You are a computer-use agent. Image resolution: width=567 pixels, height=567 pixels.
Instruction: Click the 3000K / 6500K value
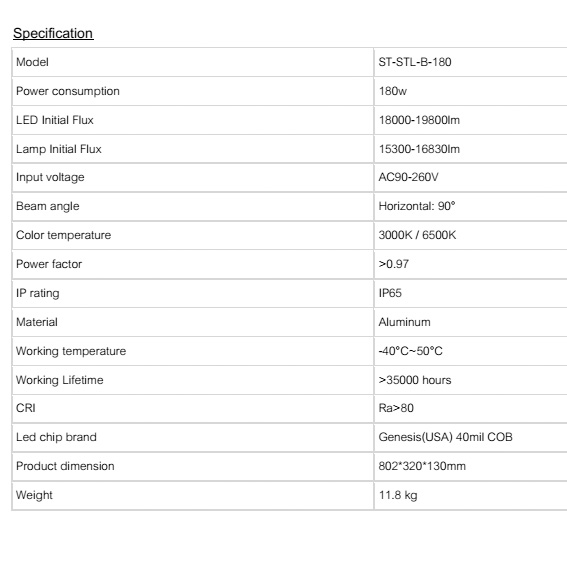coord(417,235)
